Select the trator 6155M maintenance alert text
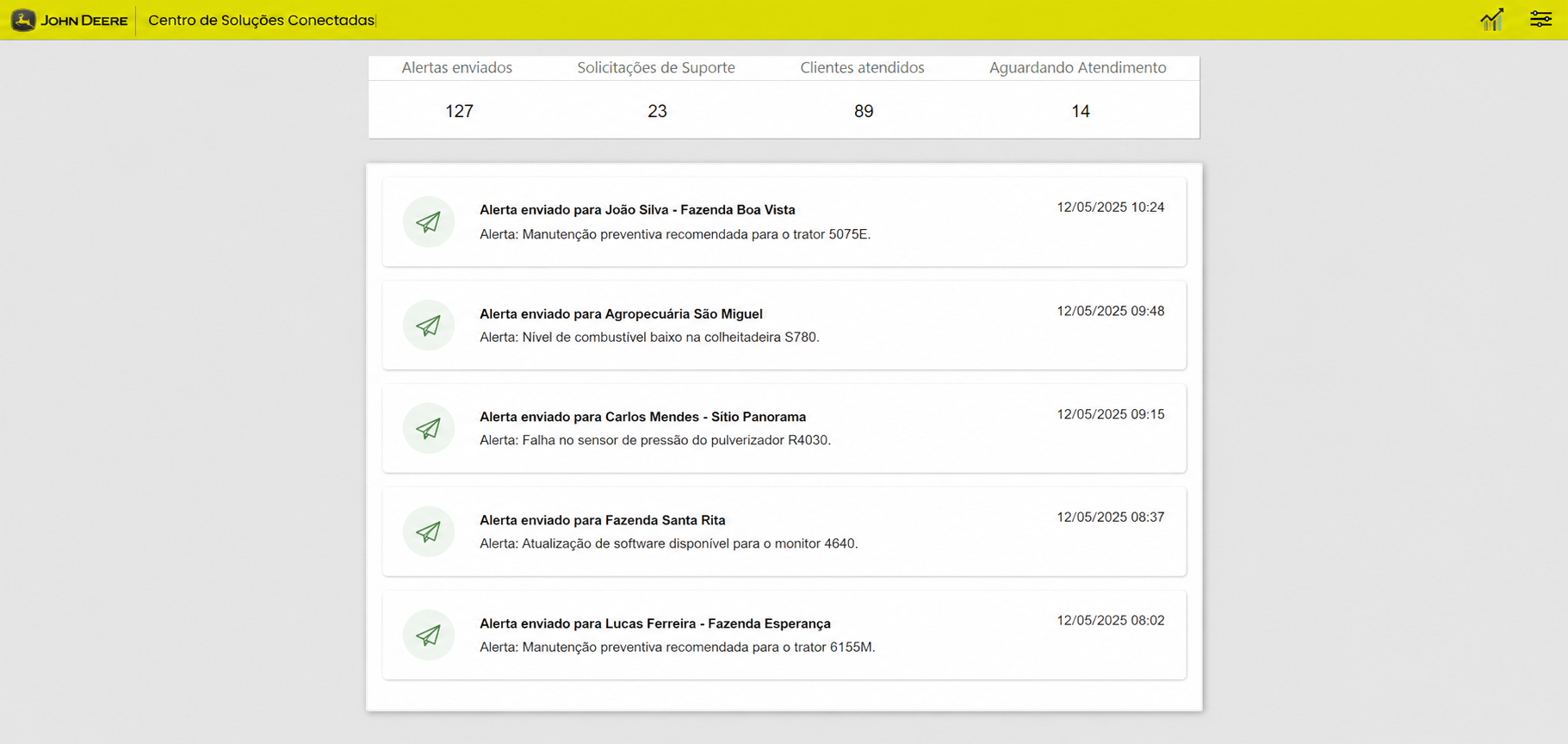The image size is (1568, 744). tap(677, 647)
